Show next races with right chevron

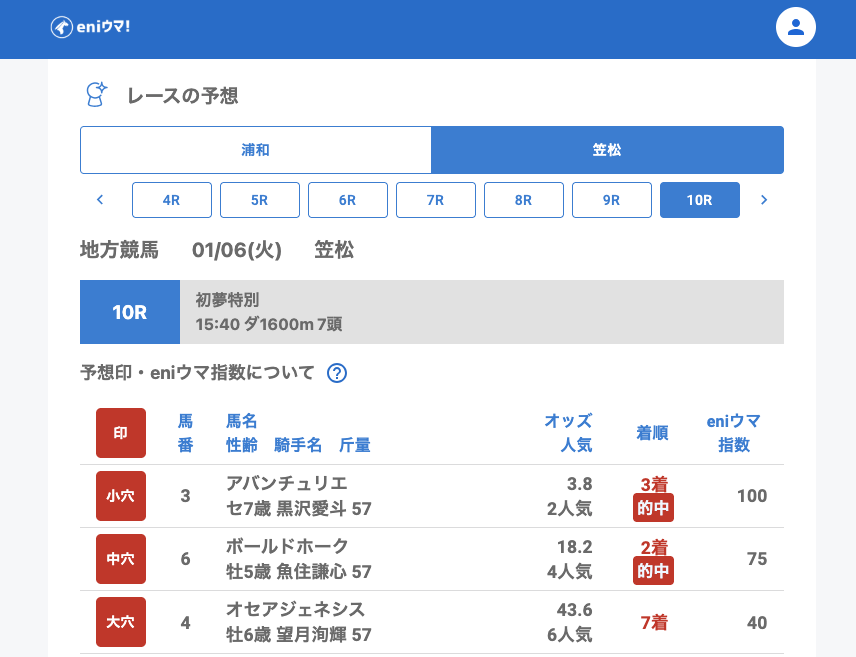764,200
